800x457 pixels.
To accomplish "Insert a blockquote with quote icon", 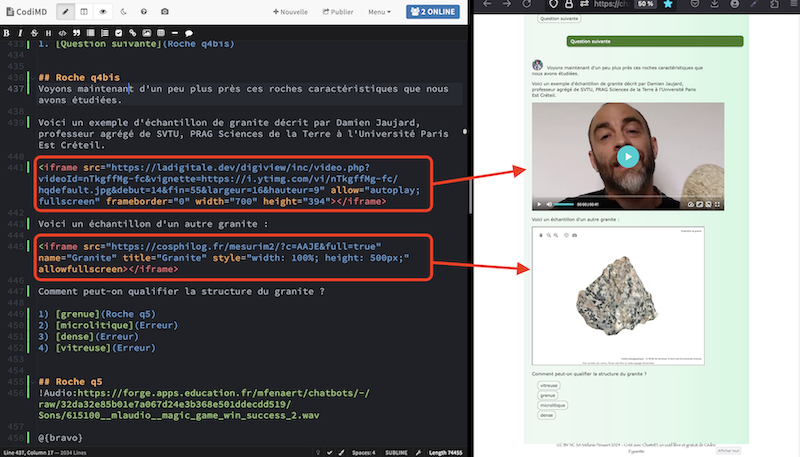I will pos(76,33).
